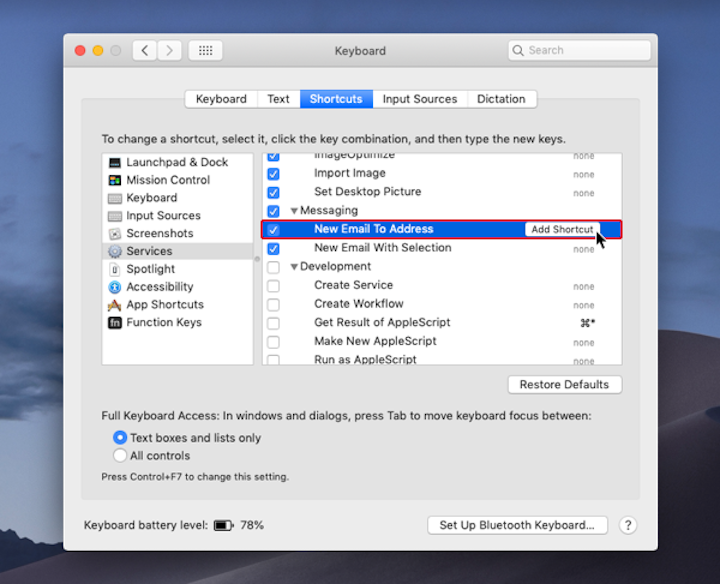
Task: Click the Add Shortcut button
Action: (562, 230)
